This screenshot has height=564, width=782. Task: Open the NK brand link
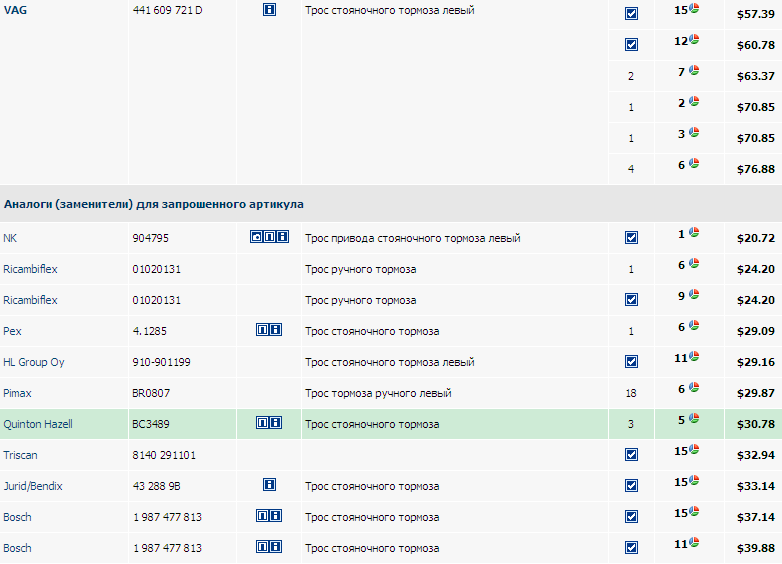(10, 238)
